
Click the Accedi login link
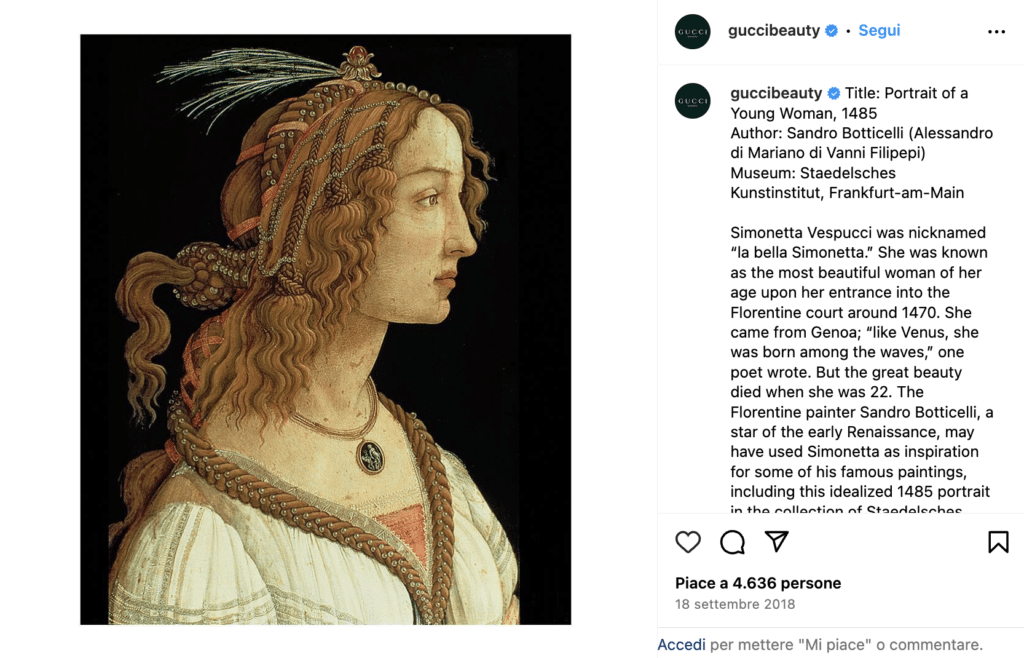click(x=681, y=645)
